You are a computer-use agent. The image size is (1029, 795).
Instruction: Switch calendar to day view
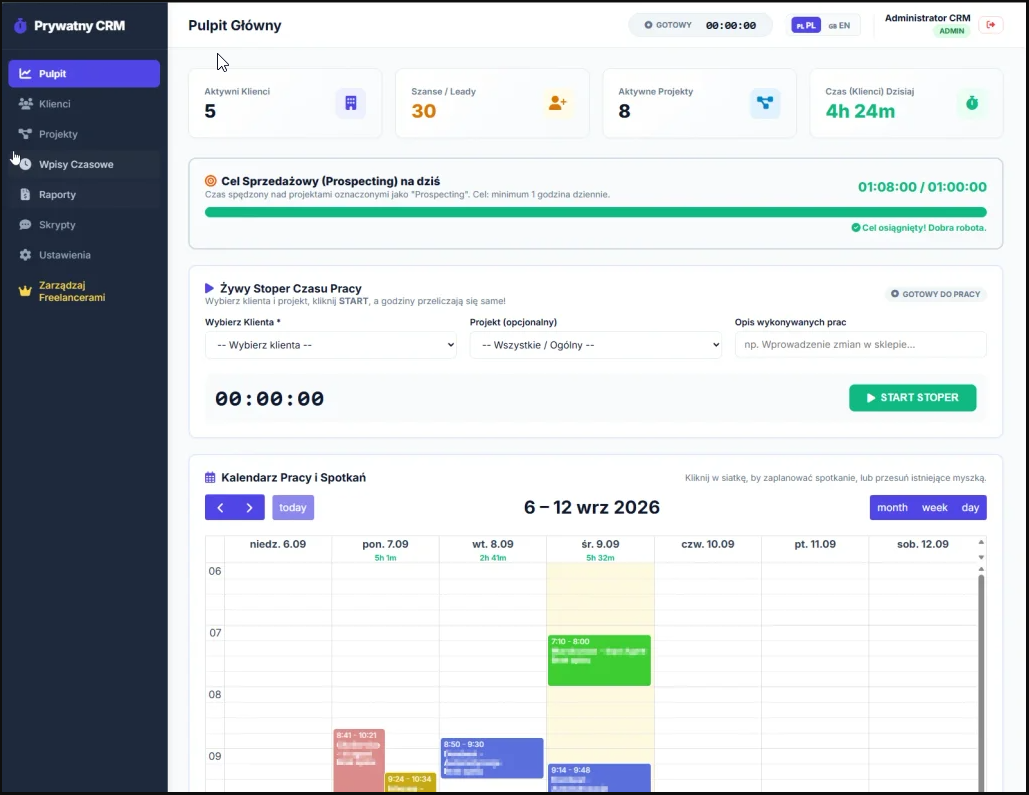[x=970, y=507]
